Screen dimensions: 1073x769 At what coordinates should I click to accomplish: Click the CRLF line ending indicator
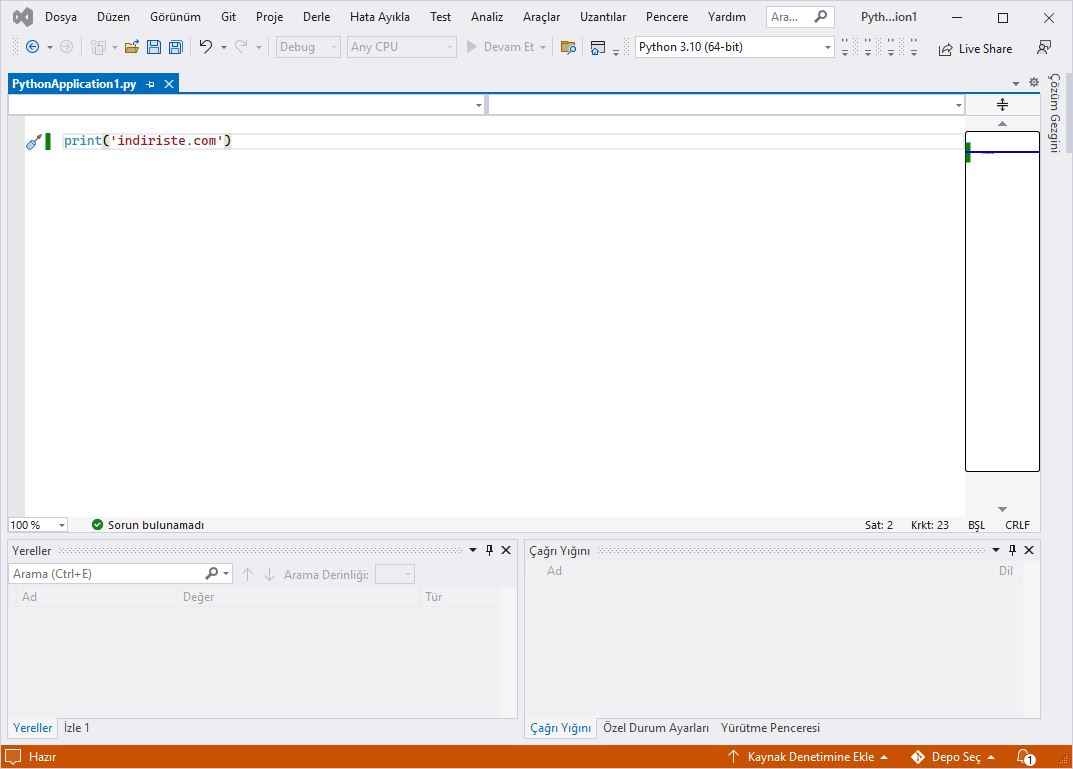(1017, 525)
